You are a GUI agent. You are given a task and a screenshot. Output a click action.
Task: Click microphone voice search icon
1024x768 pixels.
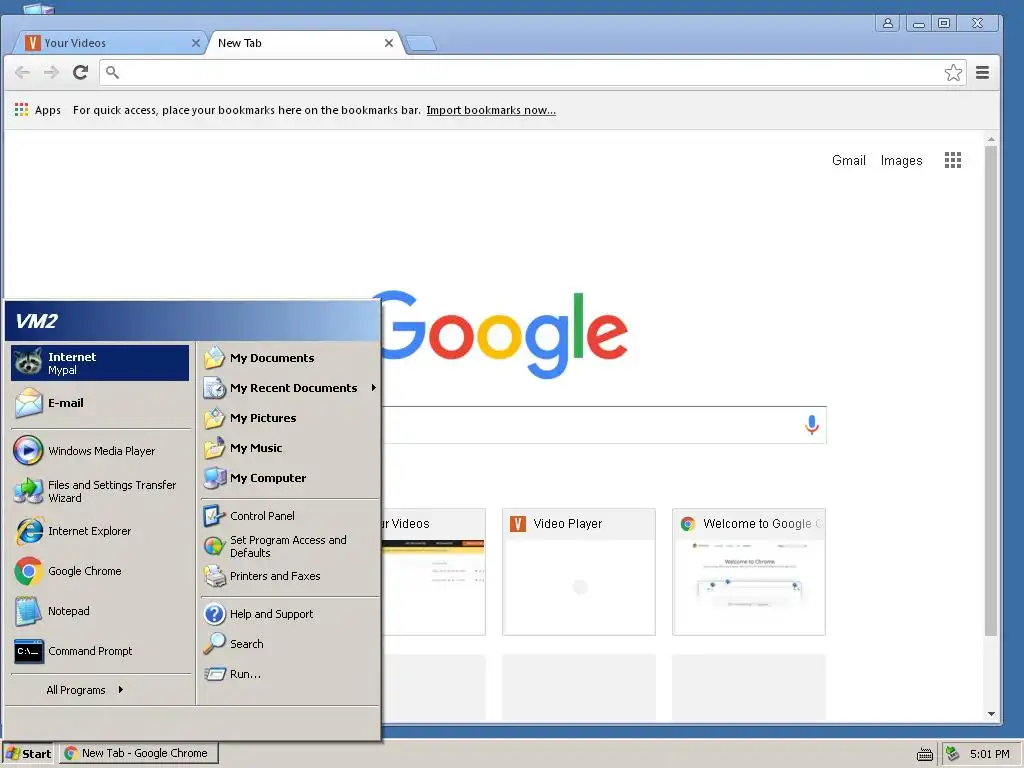812,425
